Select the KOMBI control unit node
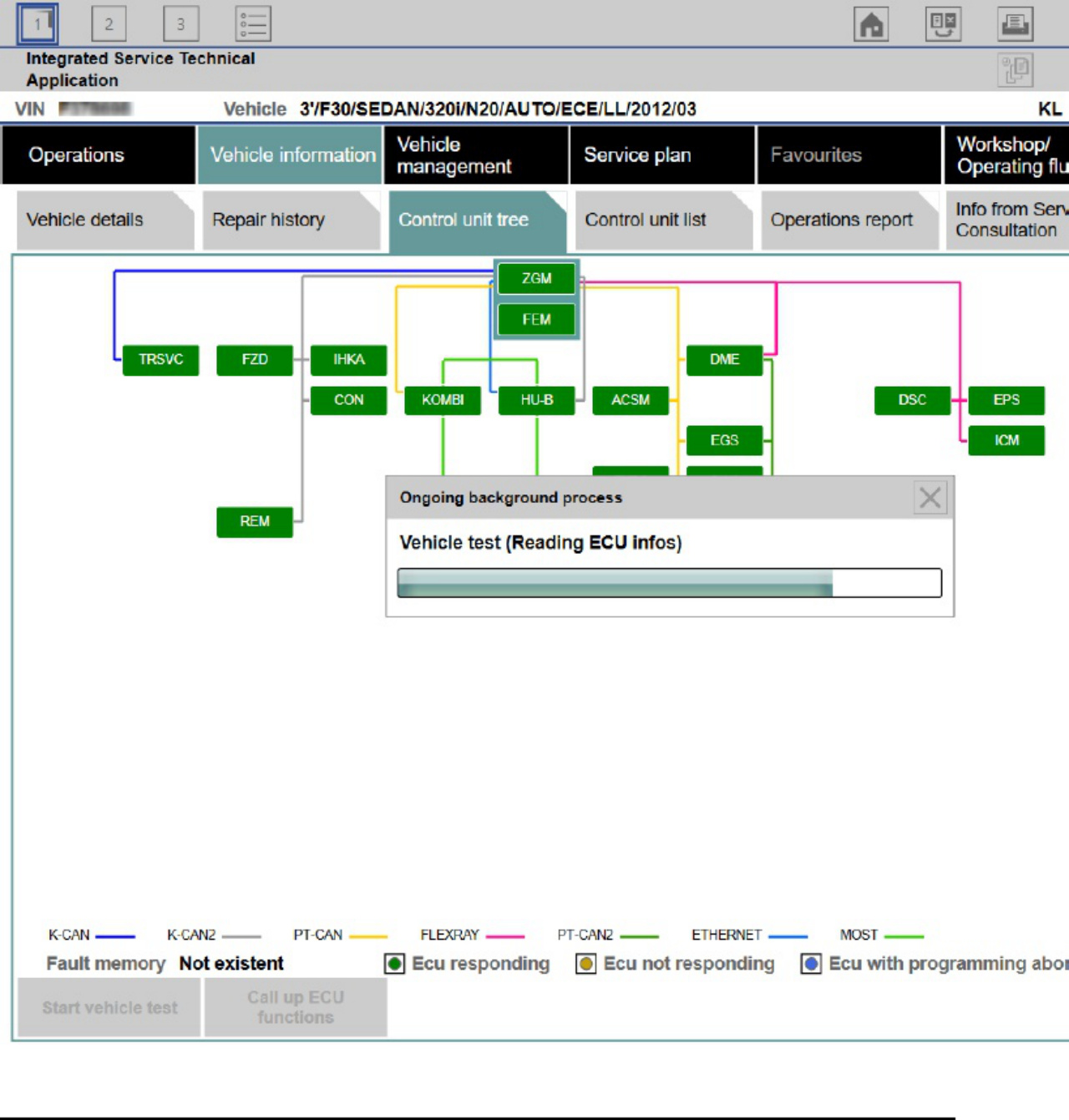This screenshot has height=1120, width=1069. click(443, 400)
